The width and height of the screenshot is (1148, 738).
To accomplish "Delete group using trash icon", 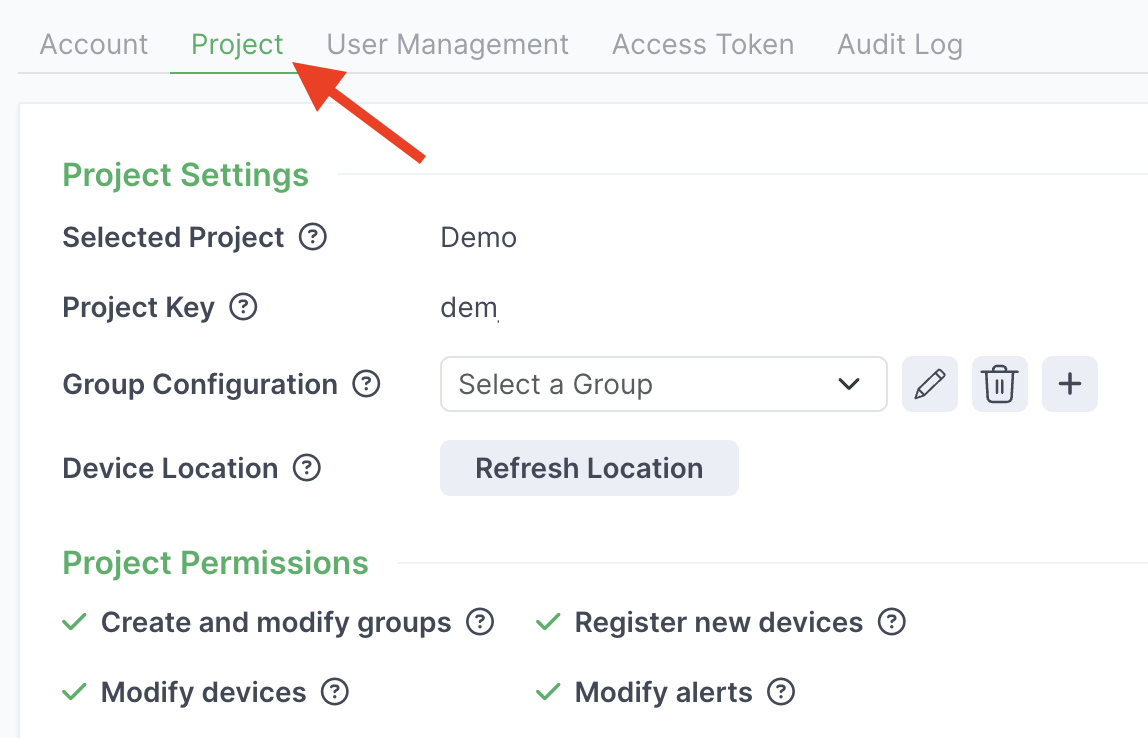I will click(x=999, y=384).
